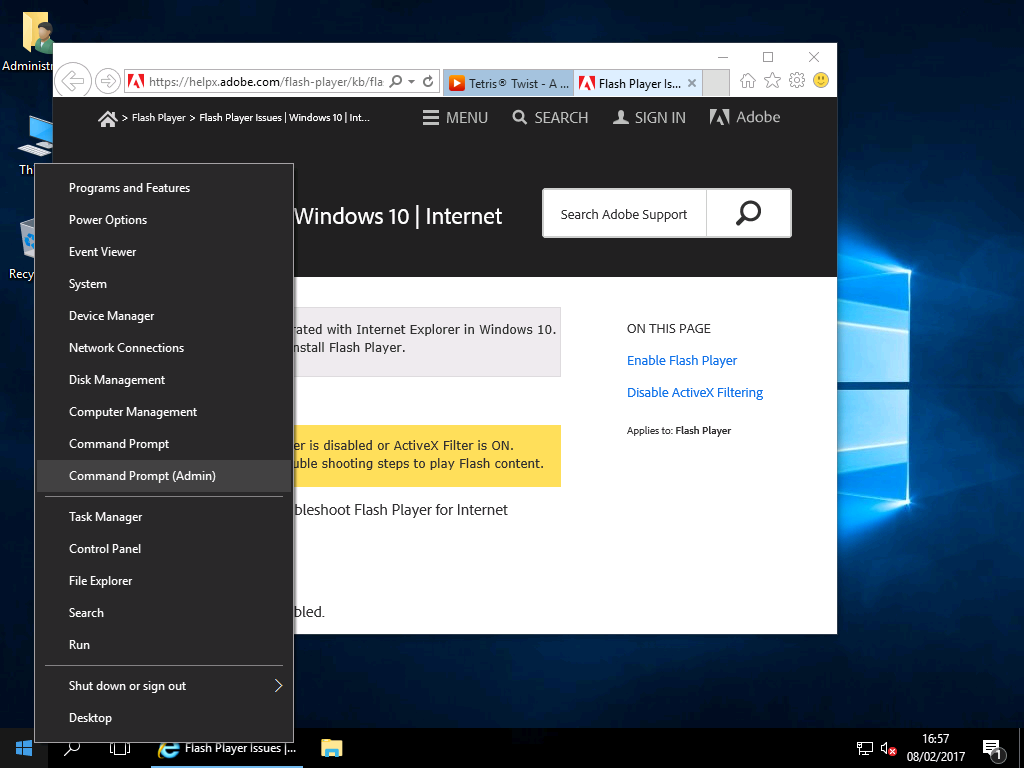Select Power Options in the context menu

coord(163,220)
